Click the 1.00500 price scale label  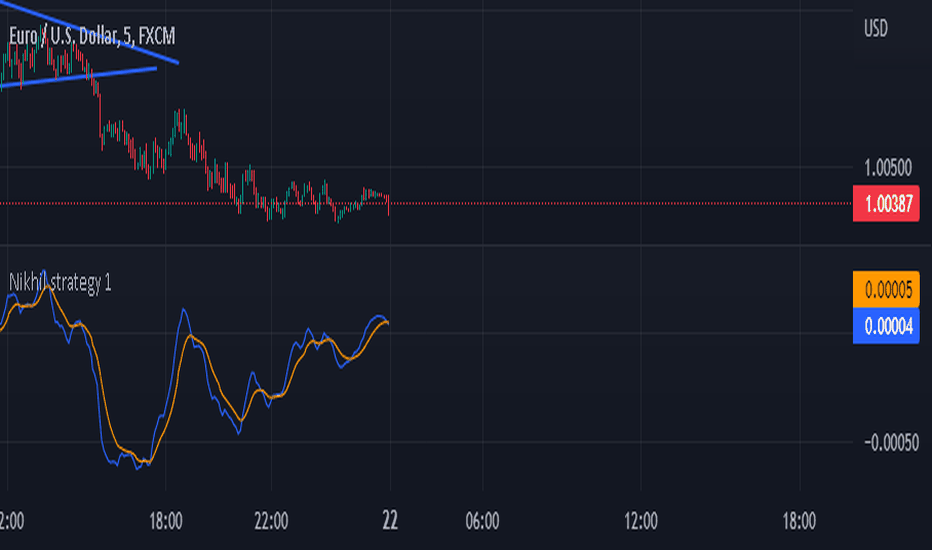pyautogui.click(x=887, y=168)
